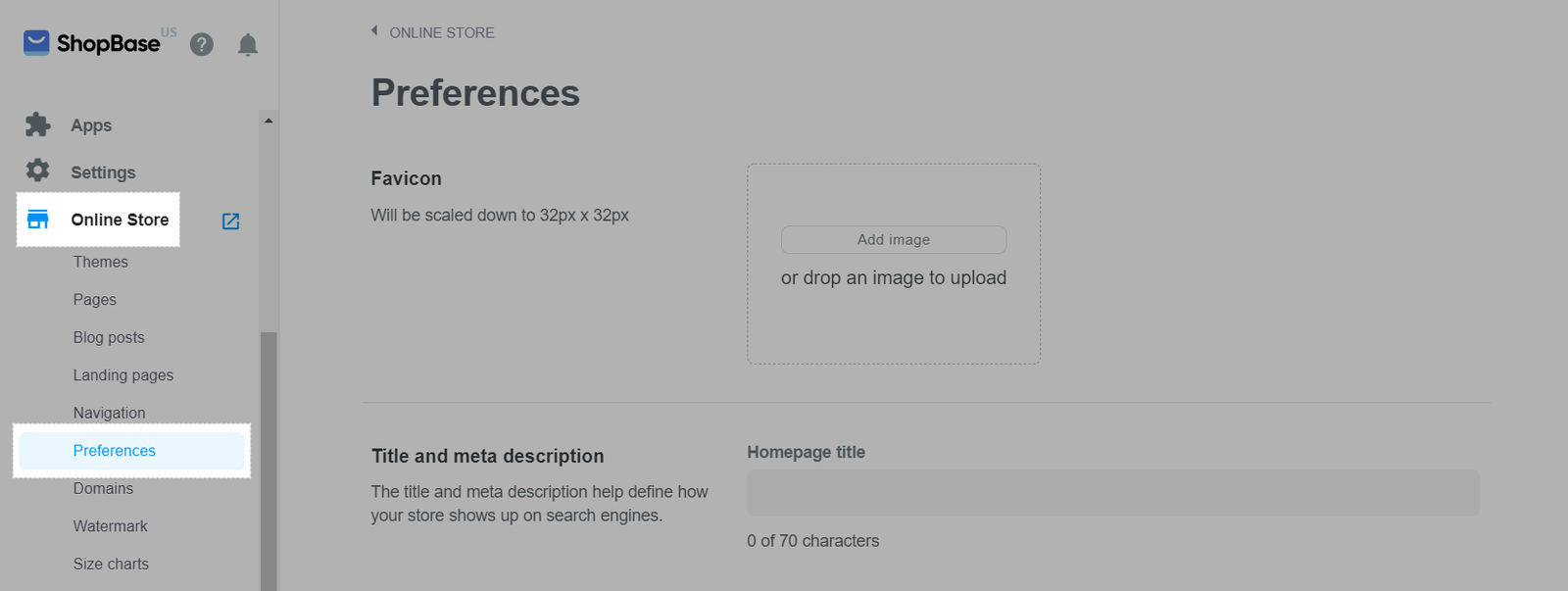Go to Pages in sidebar
Viewport: 1568px width, 591px height.
click(x=94, y=300)
